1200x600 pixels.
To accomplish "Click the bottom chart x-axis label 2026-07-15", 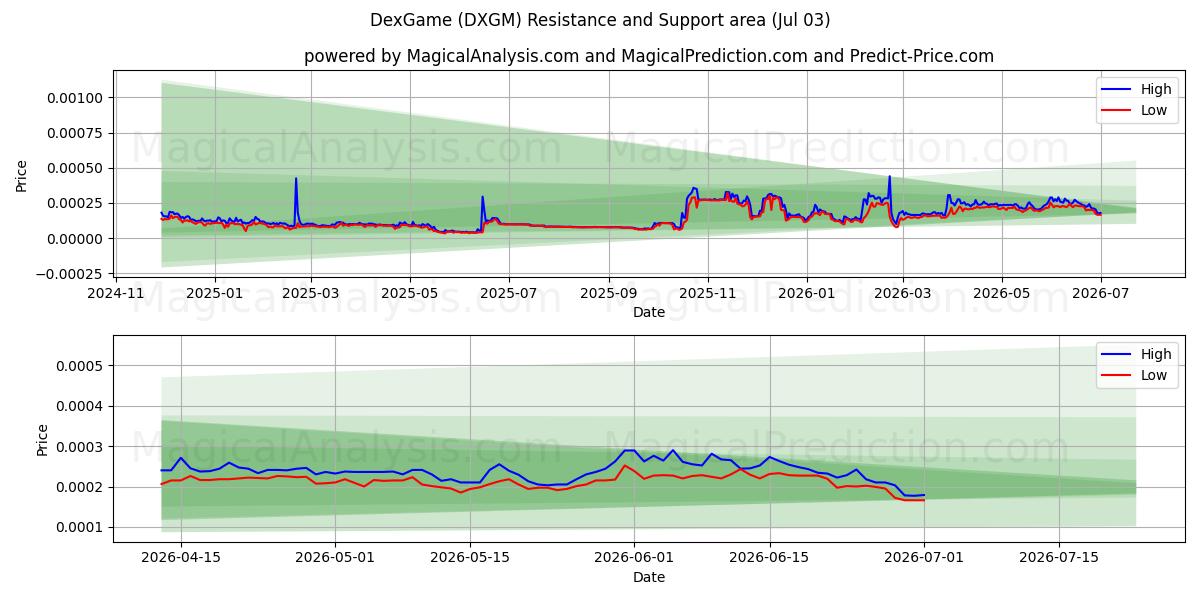I will pyautogui.click(x=1059, y=558).
